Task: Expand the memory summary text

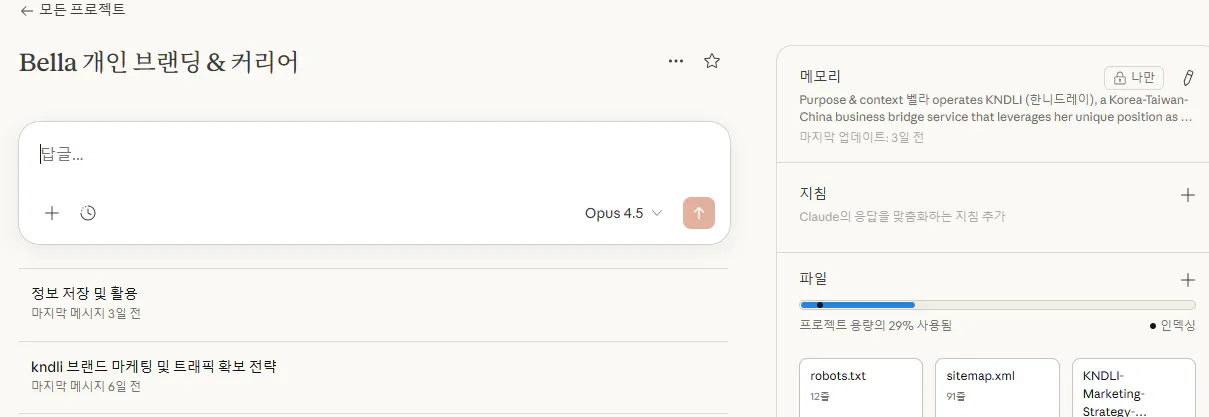Action: [x=995, y=108]
